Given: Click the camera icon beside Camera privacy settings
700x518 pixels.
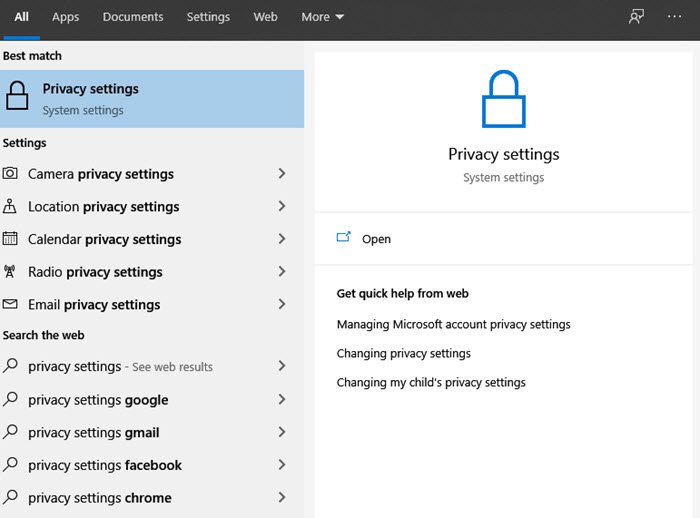Looking at the screenshot, I should (x=11, y=174).
